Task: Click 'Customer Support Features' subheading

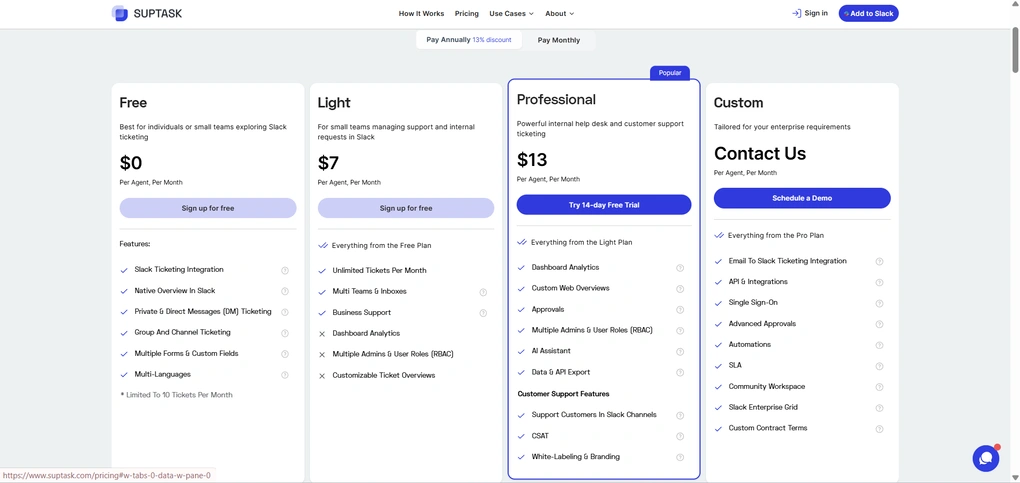Action: coord(563,394)
